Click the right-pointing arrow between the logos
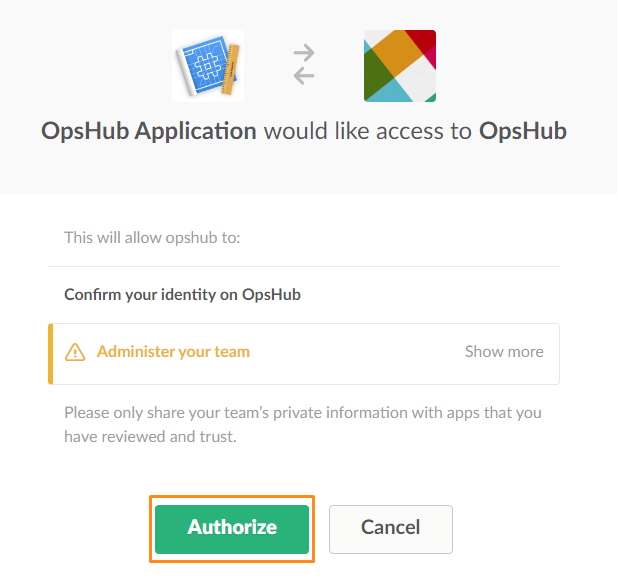 click(x=304, y=53)
